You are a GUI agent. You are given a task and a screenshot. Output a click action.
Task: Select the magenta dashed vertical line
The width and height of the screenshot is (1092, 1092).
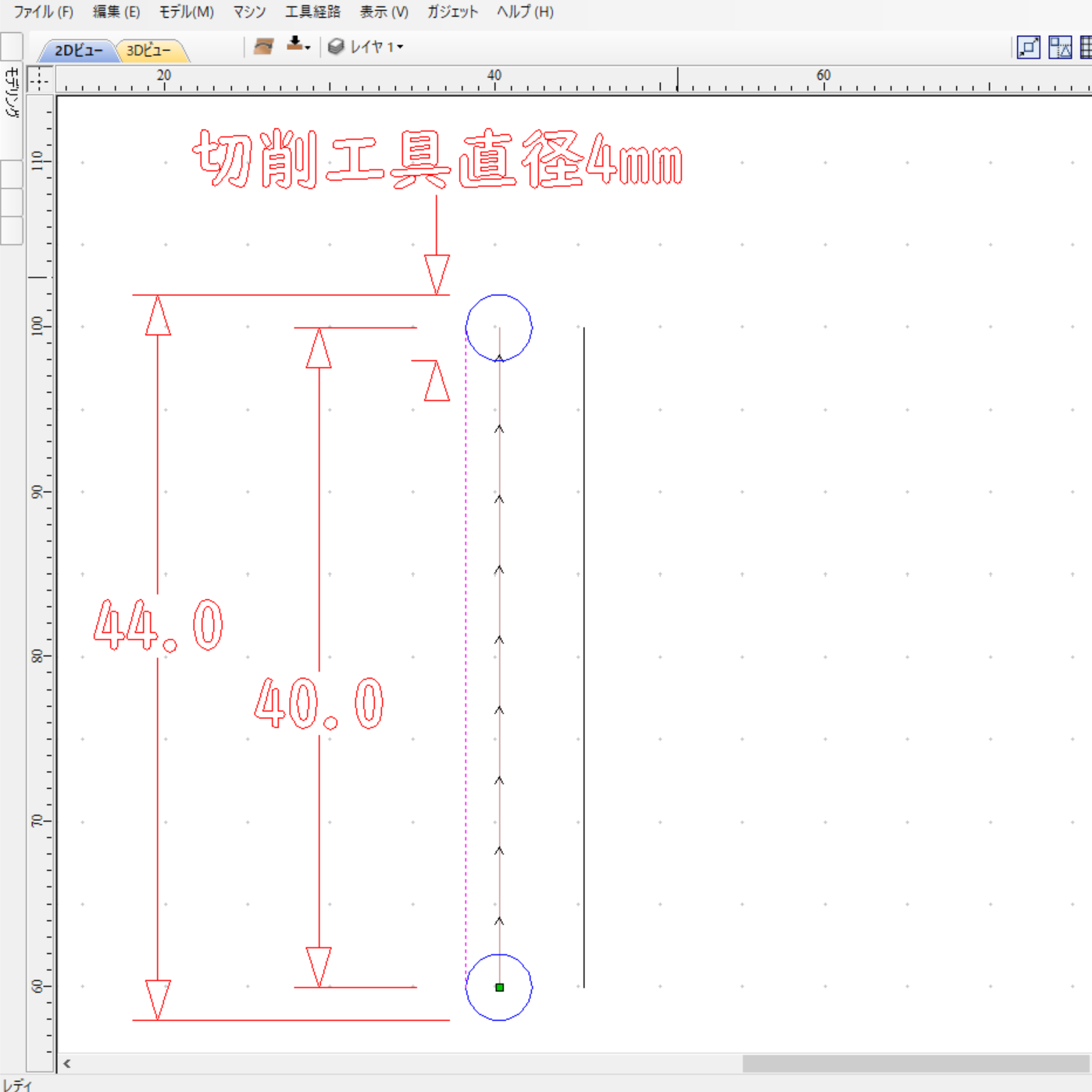pyautogui.click(x=466, y=657)
